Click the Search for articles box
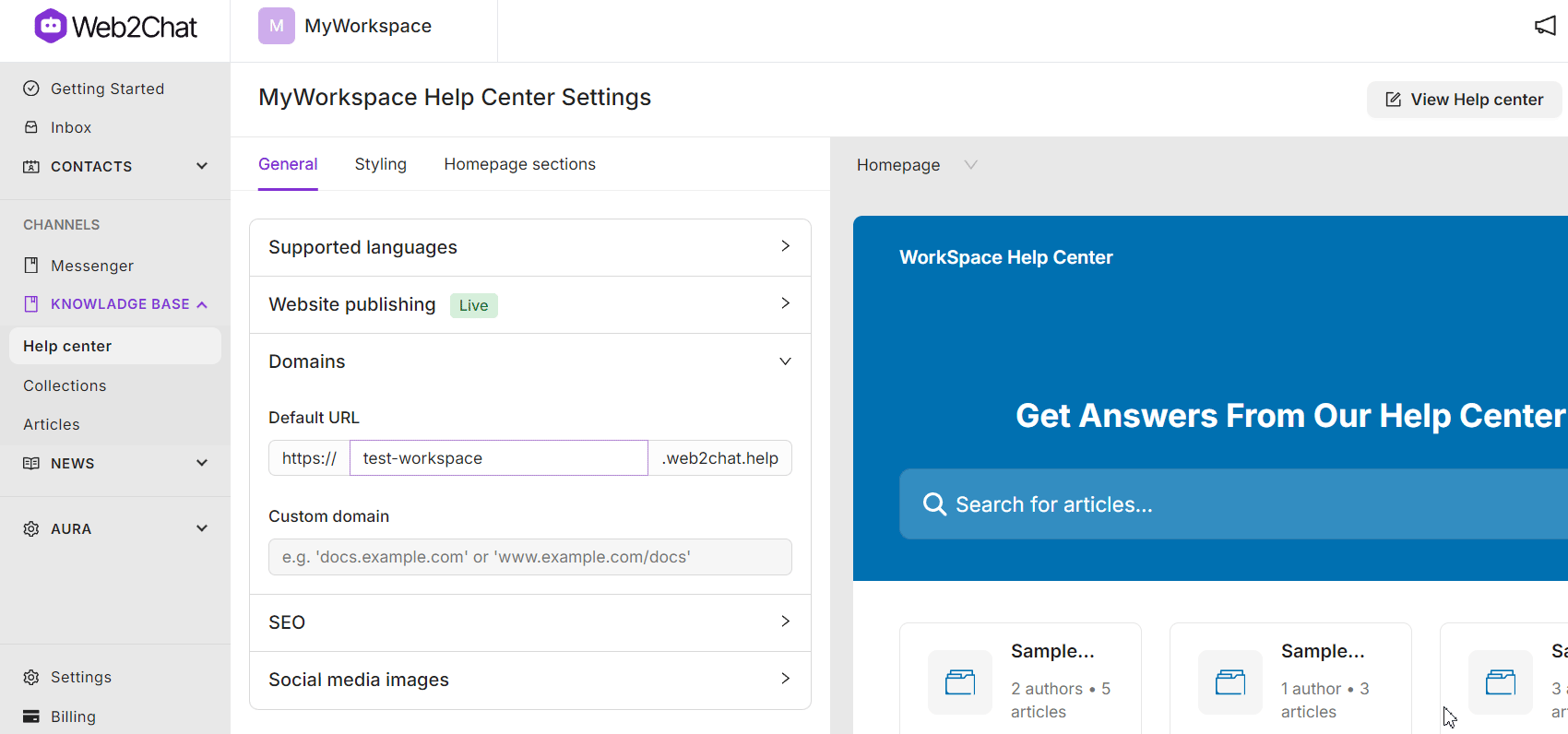The width and height of the screenshot is (1568, 734). (1233, 503)
